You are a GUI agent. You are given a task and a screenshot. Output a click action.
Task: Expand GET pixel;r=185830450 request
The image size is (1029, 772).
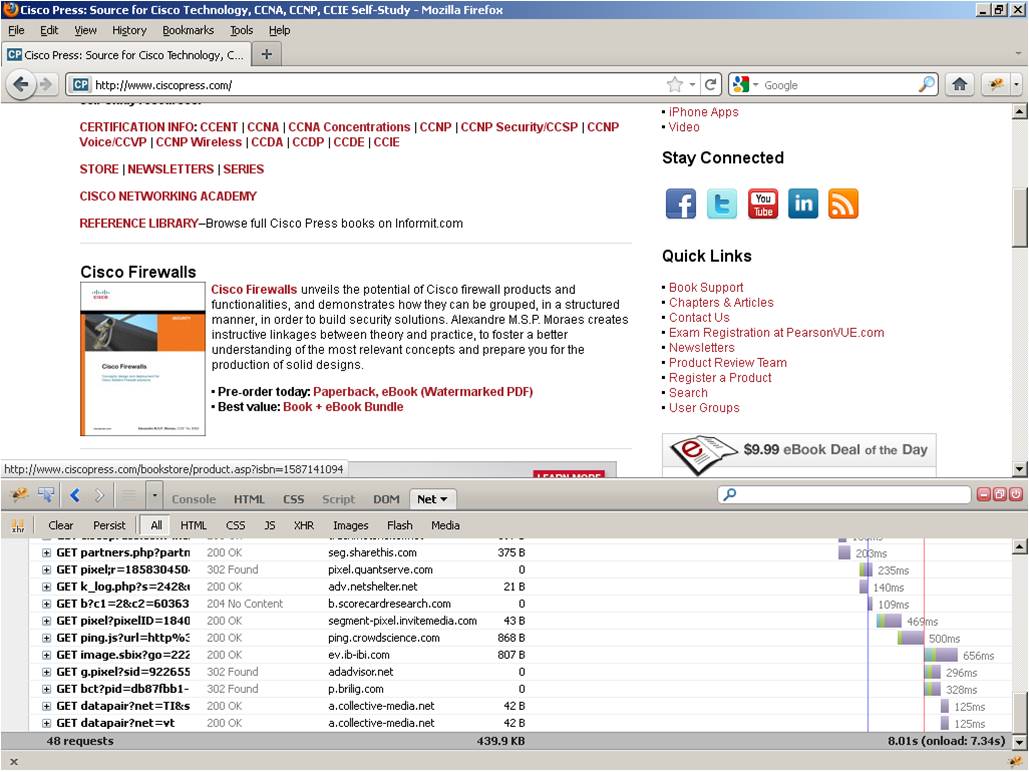click(46, 570)
